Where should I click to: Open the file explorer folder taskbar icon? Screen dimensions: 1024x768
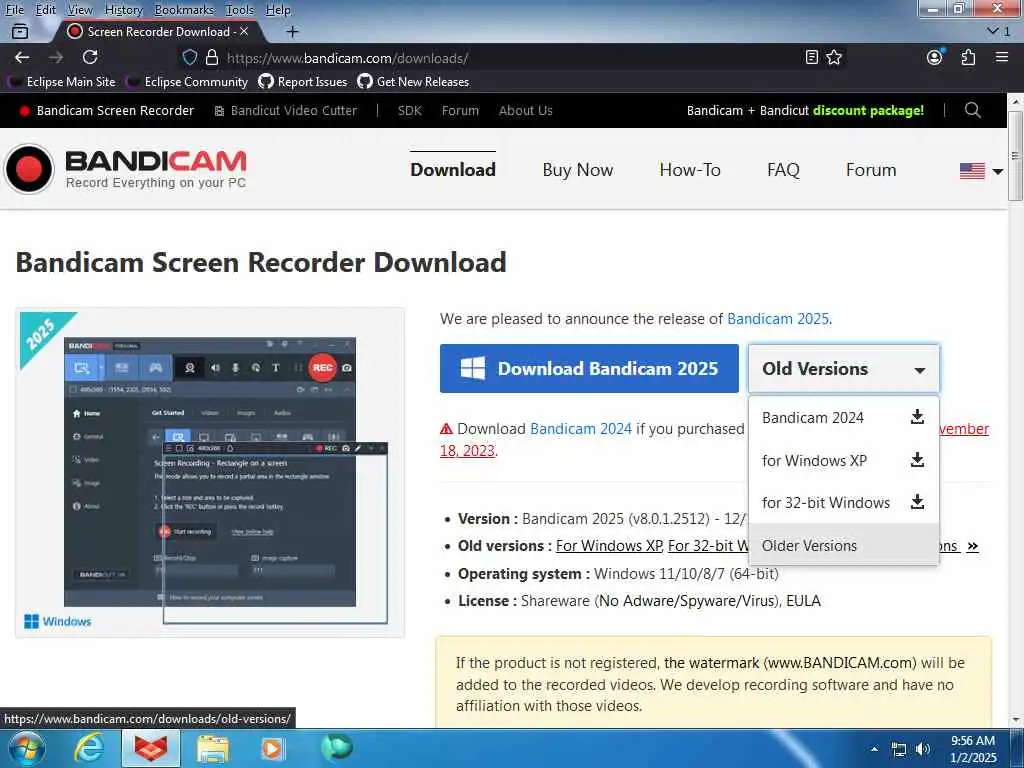[213, 749]
